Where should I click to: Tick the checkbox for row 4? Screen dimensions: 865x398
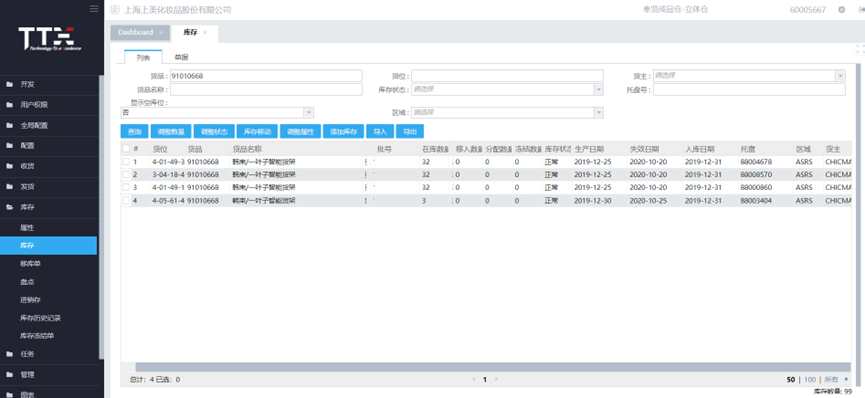tap(126, 200)
